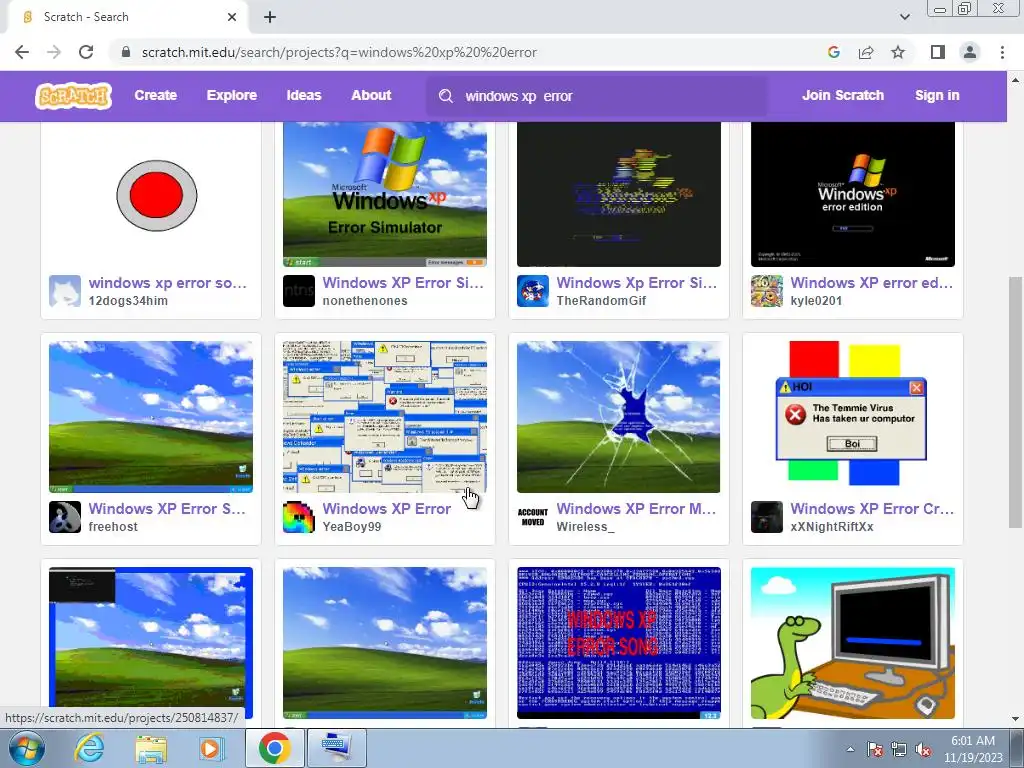The width and height of the screenshot is (1024, 768).
Task: Click the search magnifier icon in Scratch bar
Action: click(x=446, y=96)
